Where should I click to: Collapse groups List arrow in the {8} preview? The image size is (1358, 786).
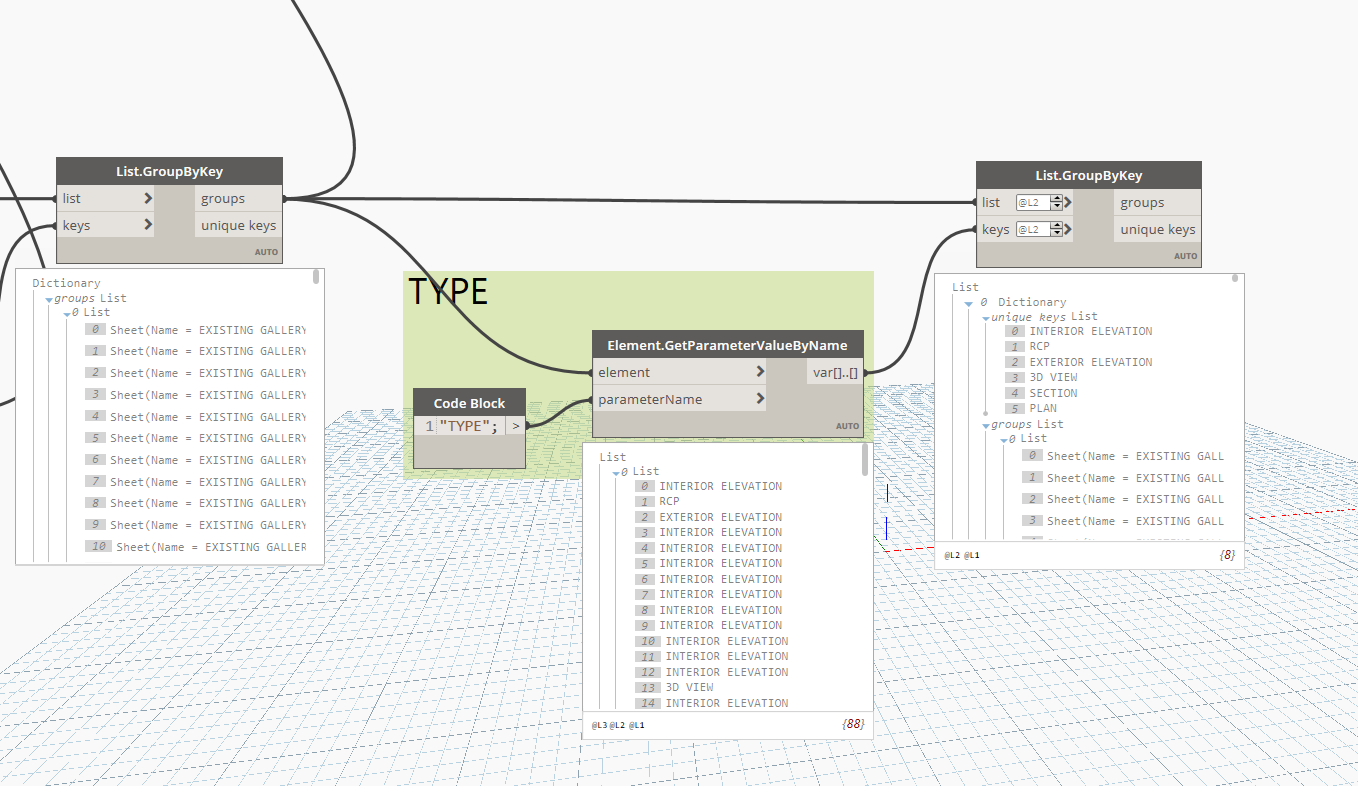point(985,425)
